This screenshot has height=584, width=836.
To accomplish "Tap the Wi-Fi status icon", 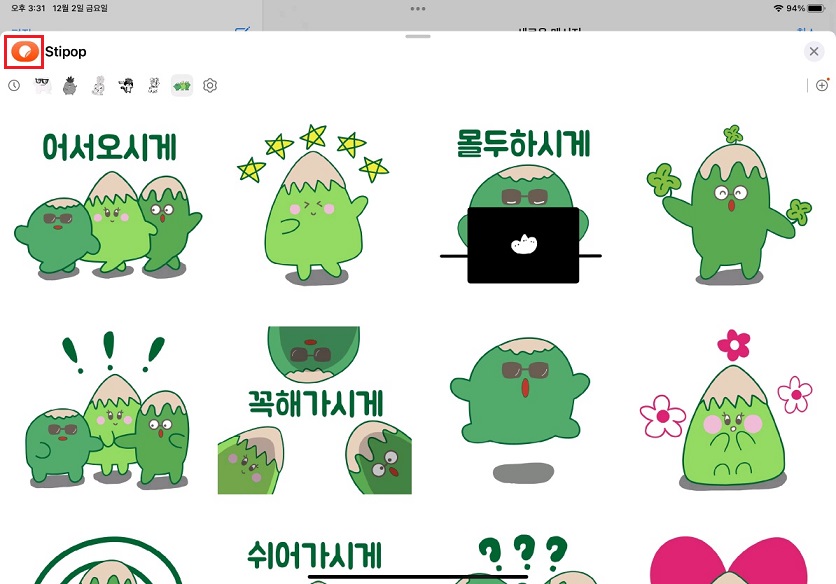I will [778, 9].
